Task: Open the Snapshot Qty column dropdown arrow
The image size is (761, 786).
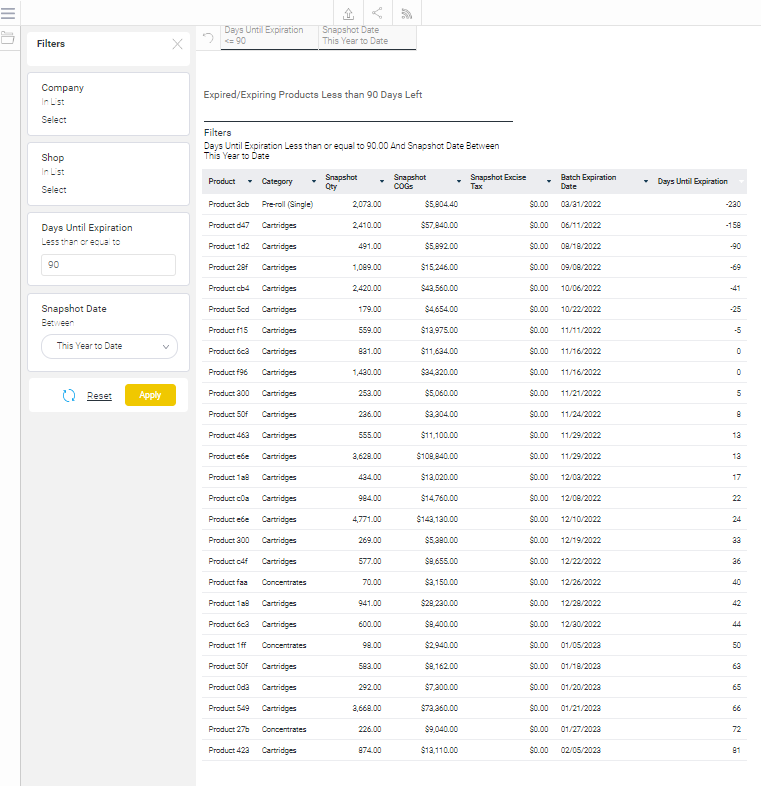Action: coord(382,181)
